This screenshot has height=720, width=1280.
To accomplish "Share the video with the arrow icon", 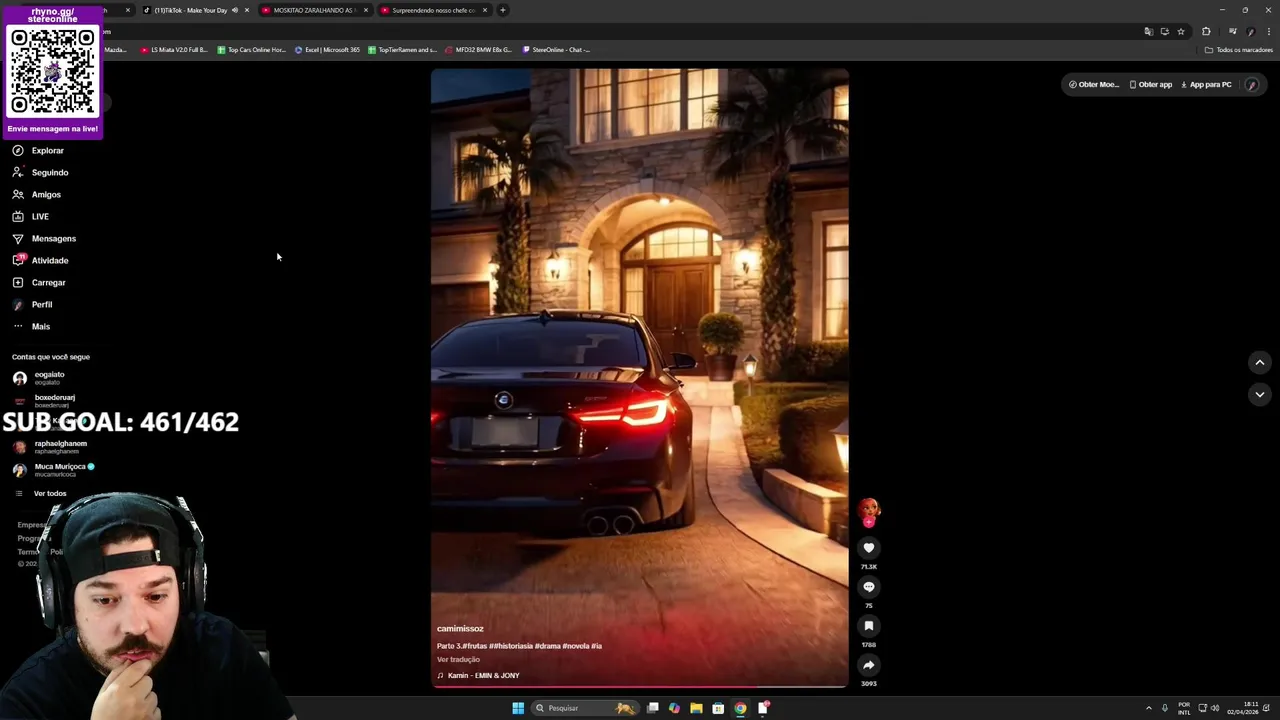I will [868, 665].
